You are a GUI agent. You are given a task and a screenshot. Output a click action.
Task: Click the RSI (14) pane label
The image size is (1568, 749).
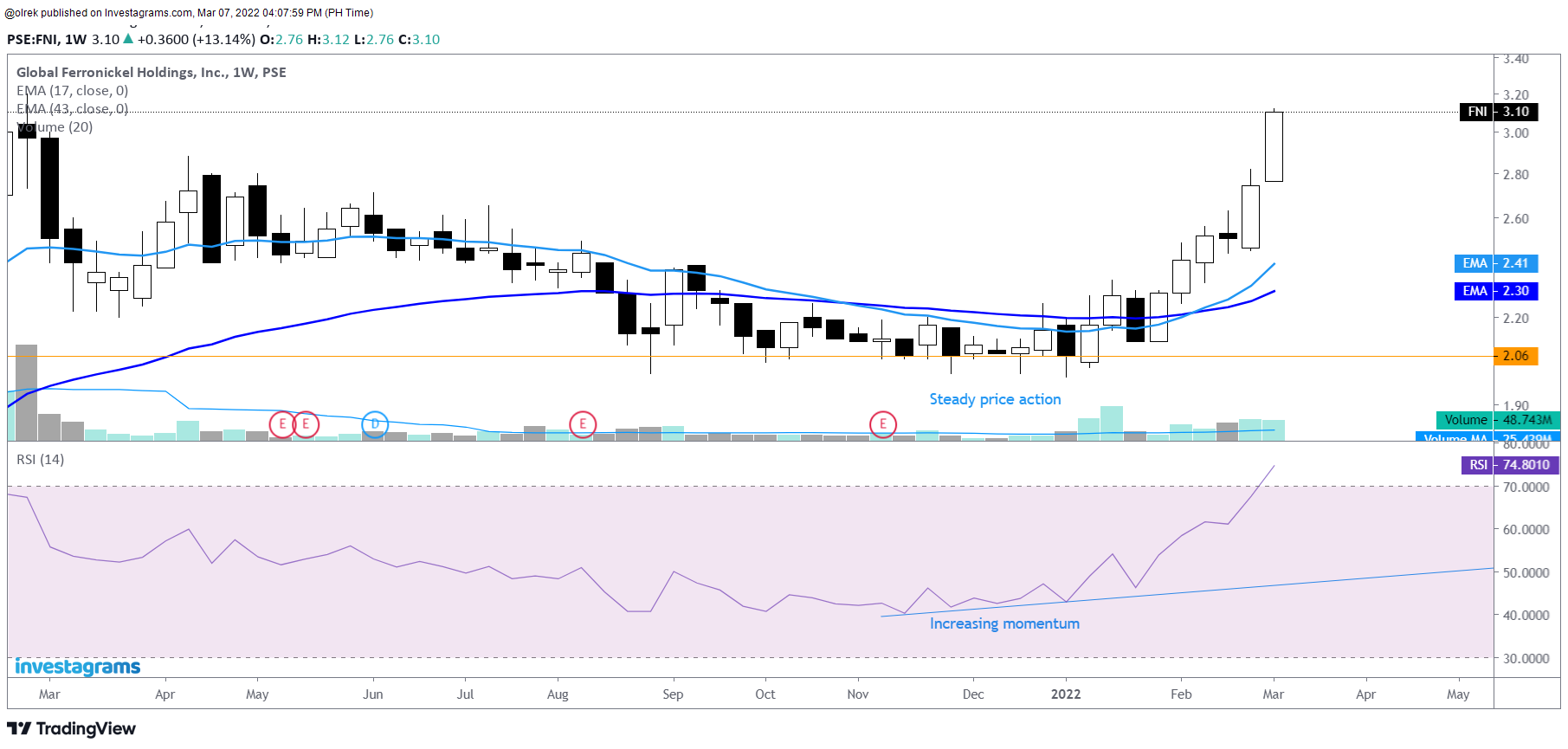[40, 459]
